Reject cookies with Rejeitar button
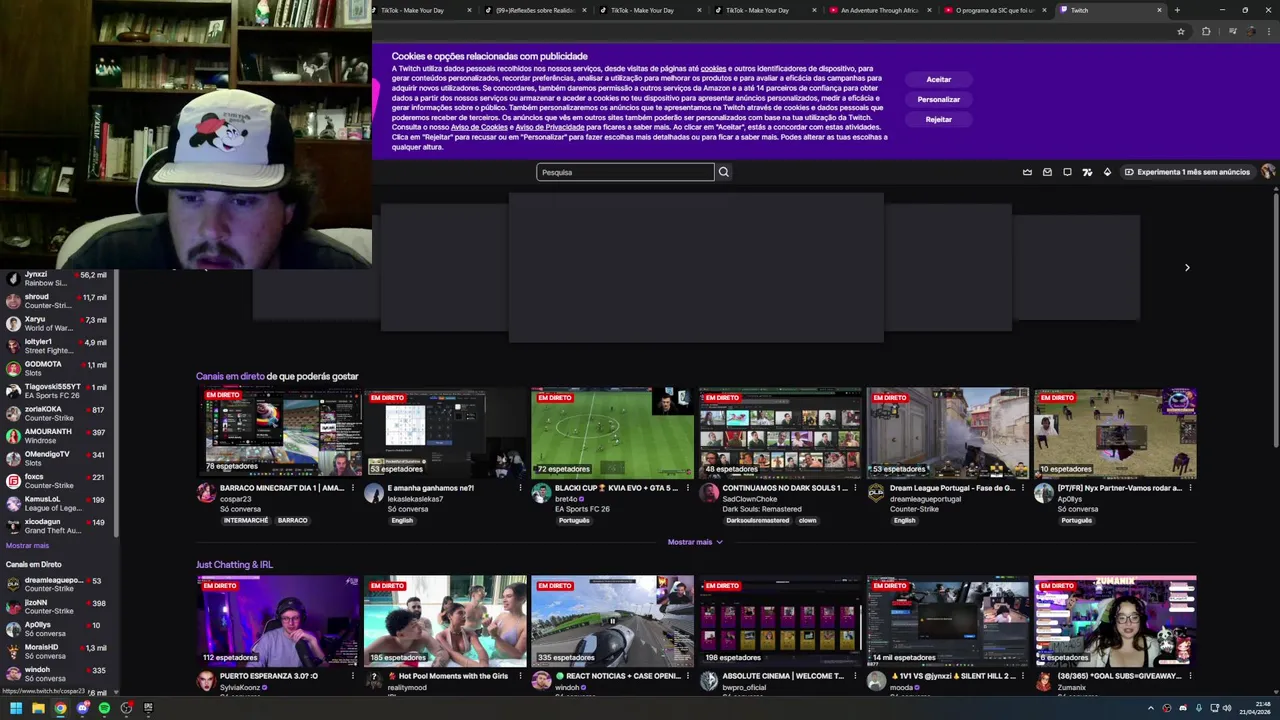The height and width of the screenshot is (720, 1280). (x=939, y=119)
